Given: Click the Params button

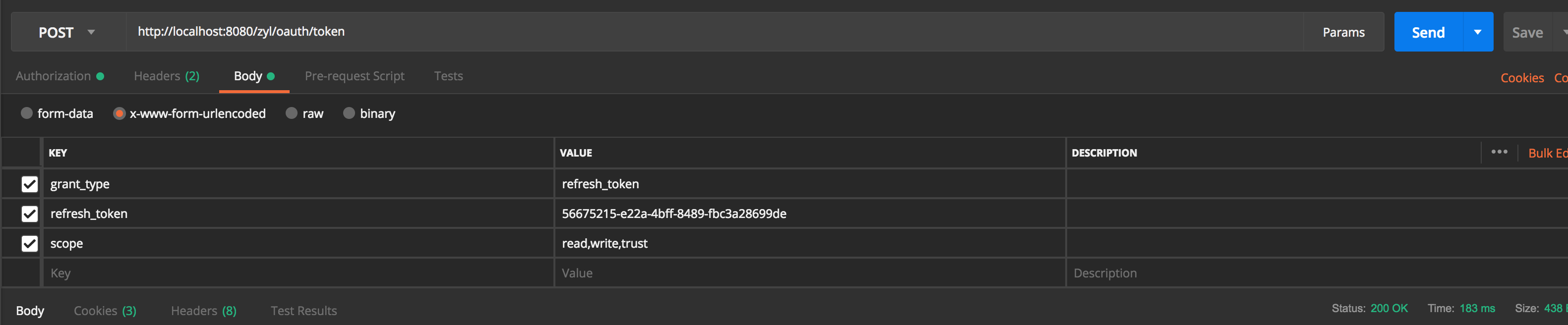Looking at the screenshot, I should coord(1343,32).
